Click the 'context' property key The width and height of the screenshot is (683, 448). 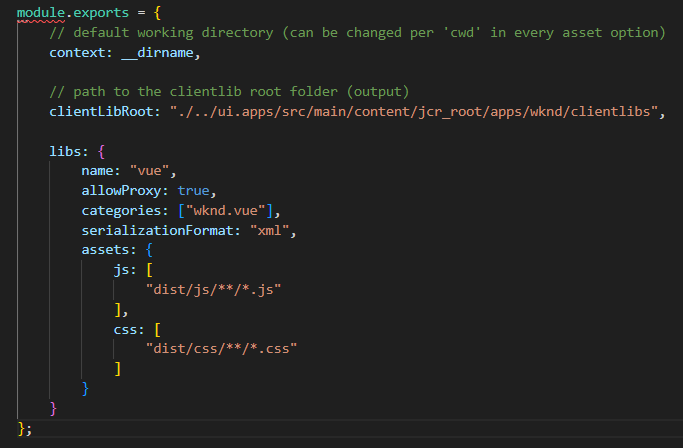click(77, 53)
